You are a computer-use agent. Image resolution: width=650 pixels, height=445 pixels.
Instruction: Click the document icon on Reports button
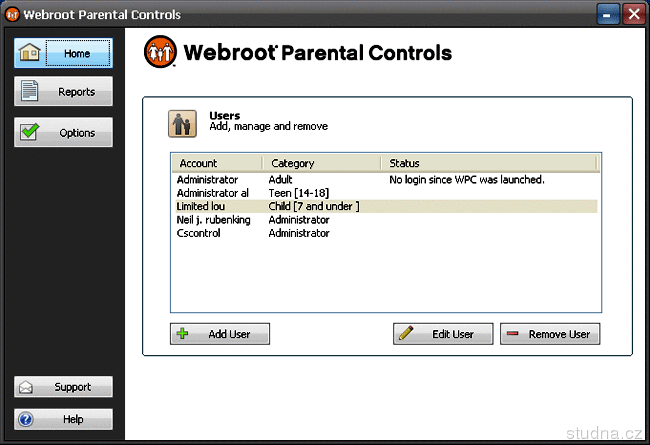point(29,90)
